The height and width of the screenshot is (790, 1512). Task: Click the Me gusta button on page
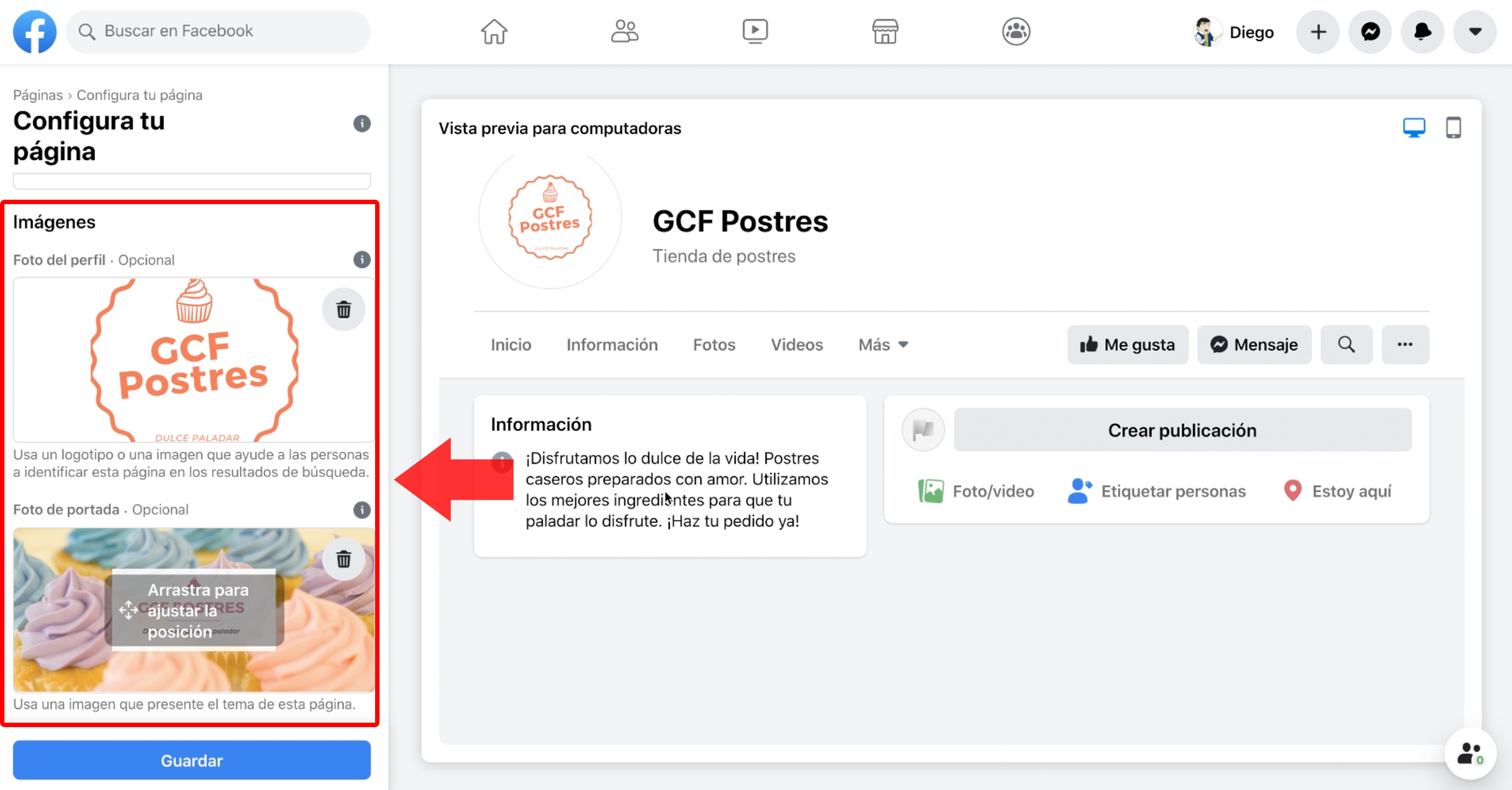coord(1128,344)
